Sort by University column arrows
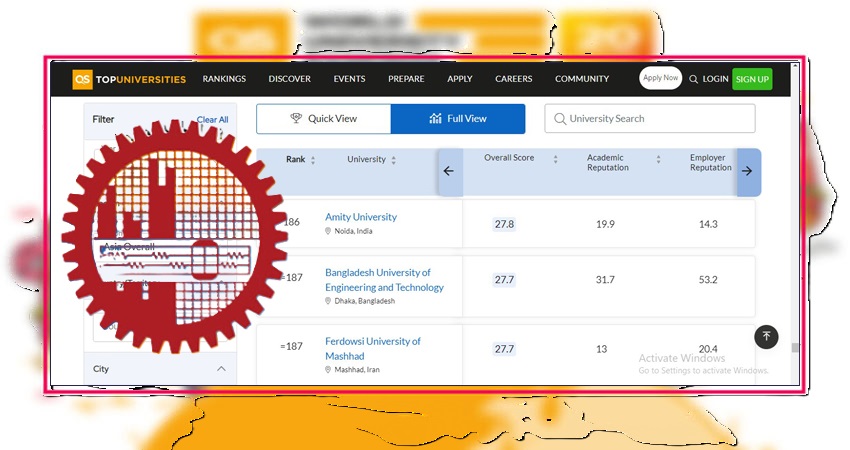Screen dimensions: 850x450 (x=394, y=160)
